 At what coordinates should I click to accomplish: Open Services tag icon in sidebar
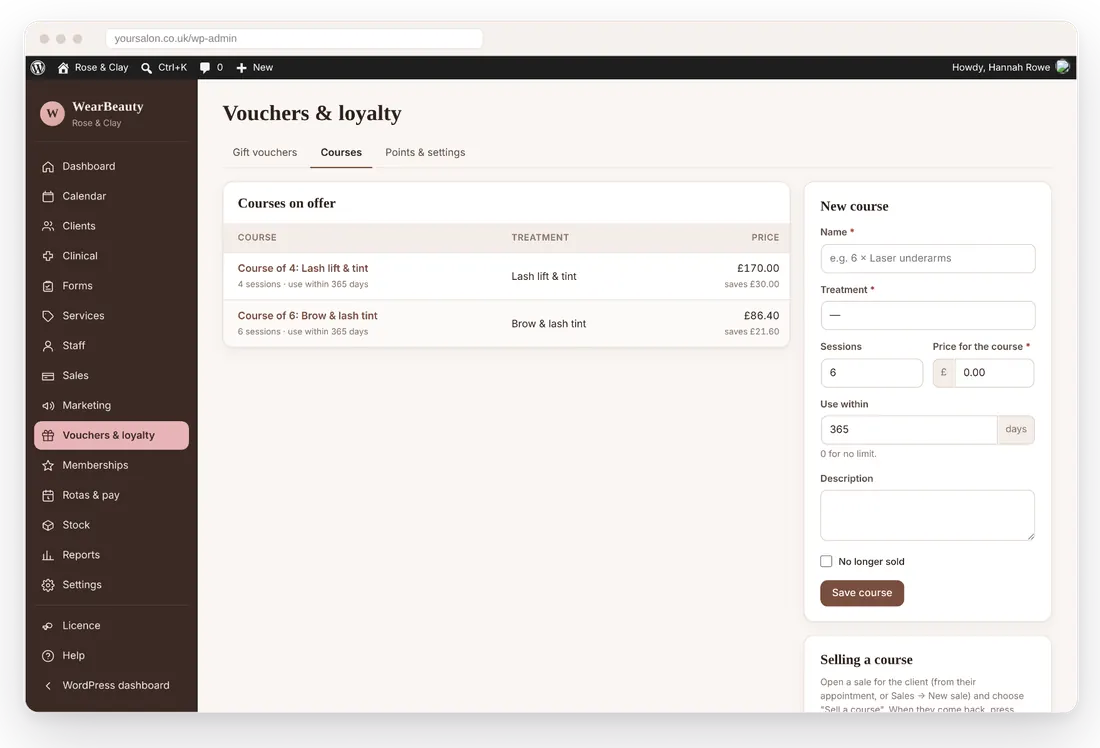pos(48,316)
